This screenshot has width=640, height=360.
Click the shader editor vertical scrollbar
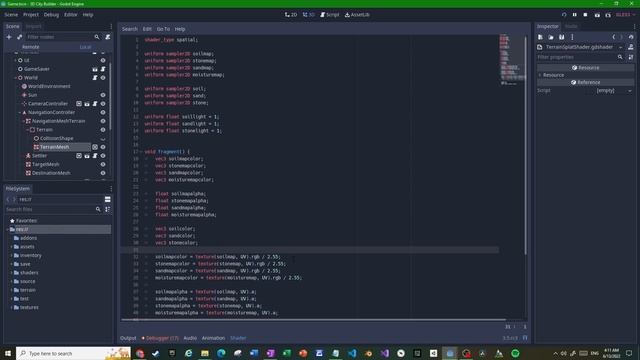coord(525,145)
